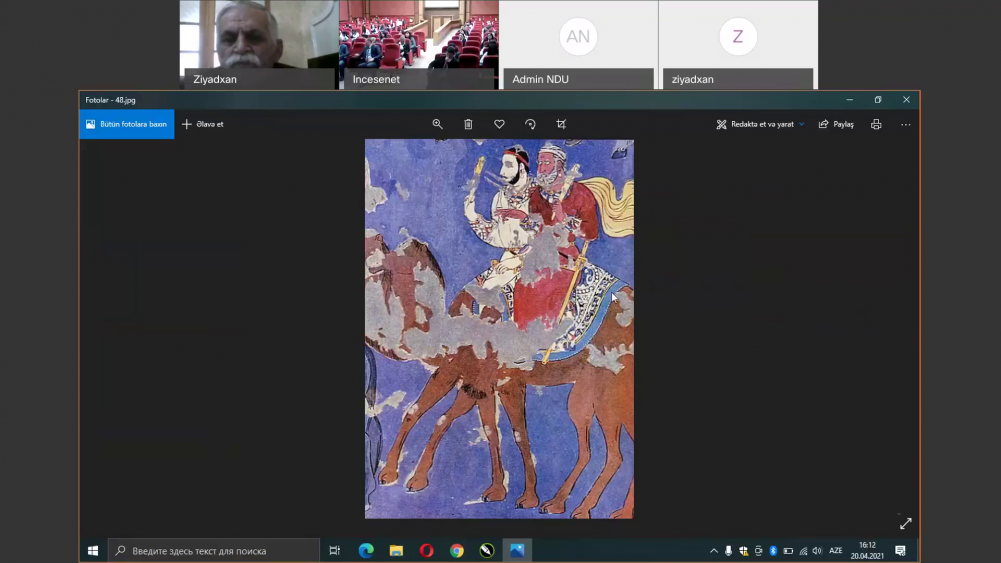Print the photo using the printer icon
The width and height of the screenshot is (1001, 563).
[x=876, y=124]
